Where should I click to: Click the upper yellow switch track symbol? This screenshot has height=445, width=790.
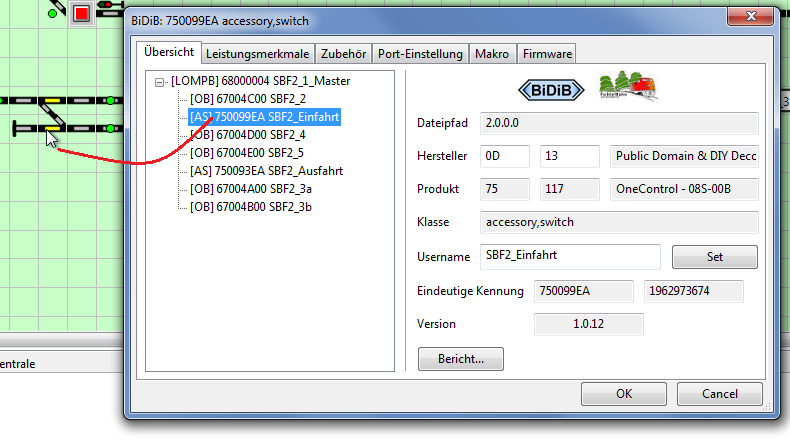pyautogui.click(x=52, y=101)
